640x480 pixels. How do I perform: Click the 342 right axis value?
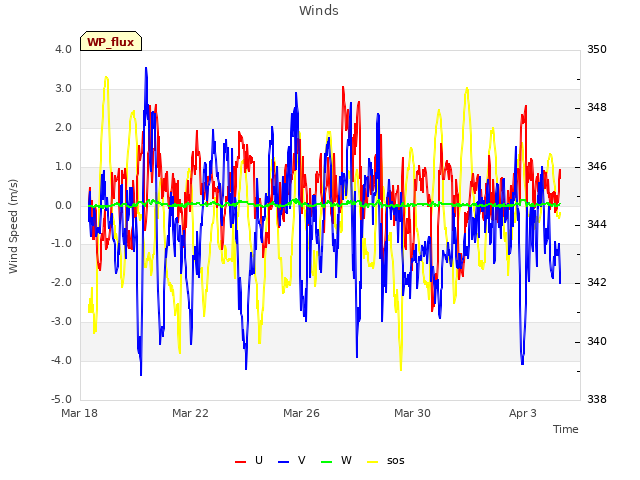597,282
